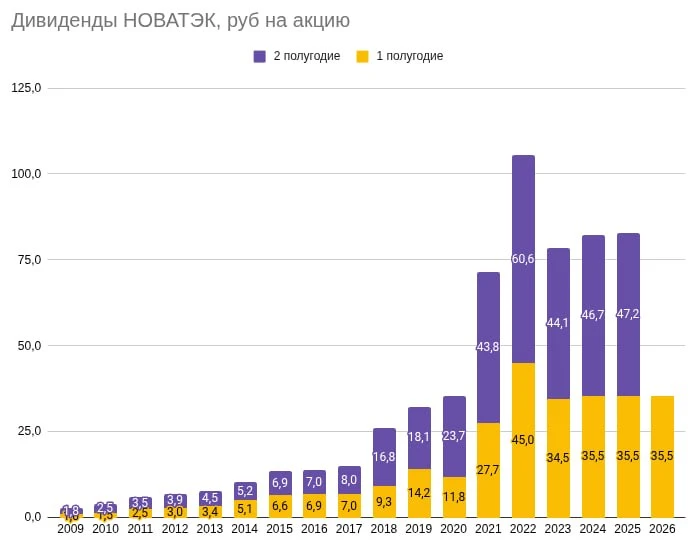Click the 2020 year label on x-axis
This screenshot has height=551, width=696.
click(x=454, y=529)
